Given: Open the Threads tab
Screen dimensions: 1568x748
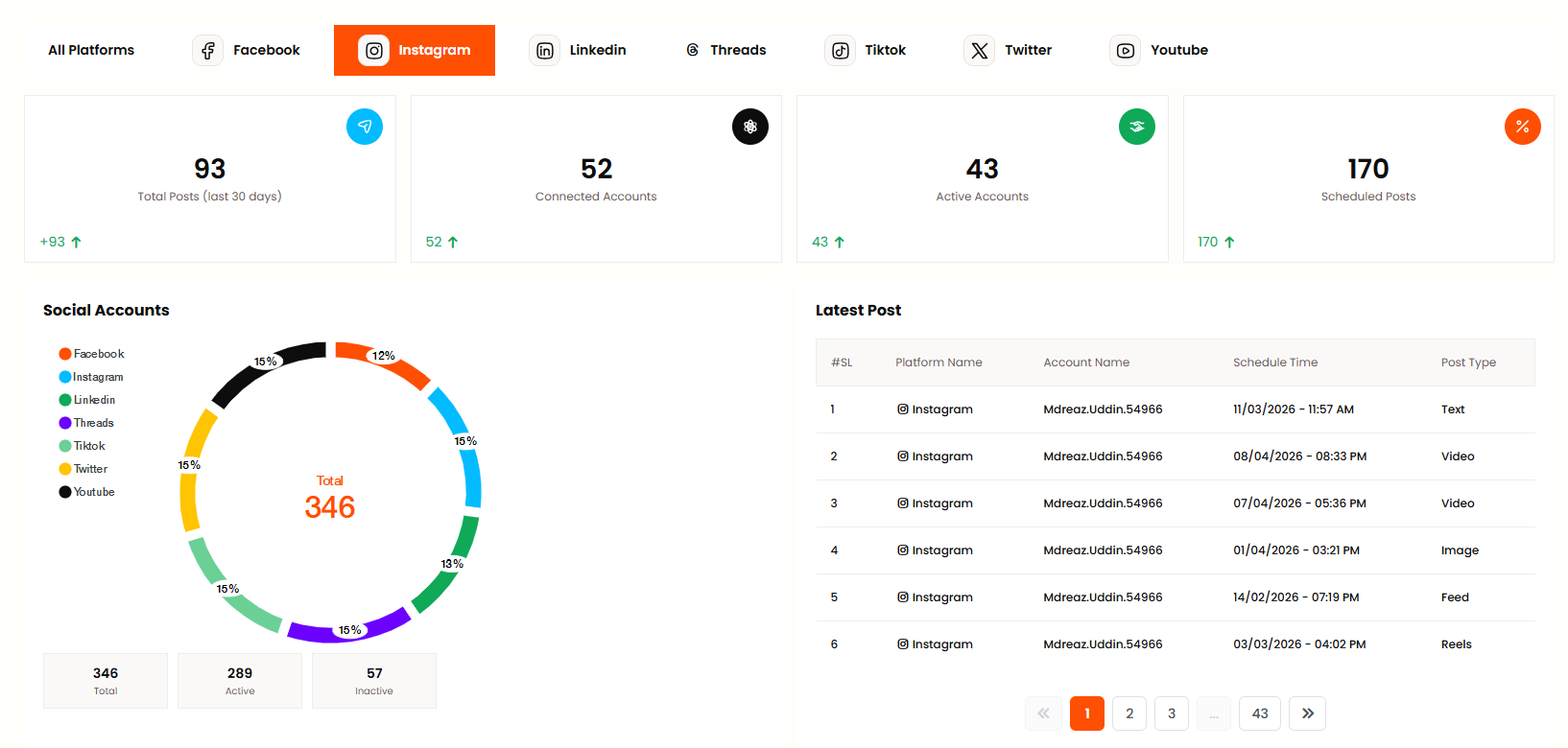Looking at the screenshot, I should (725, 50).
